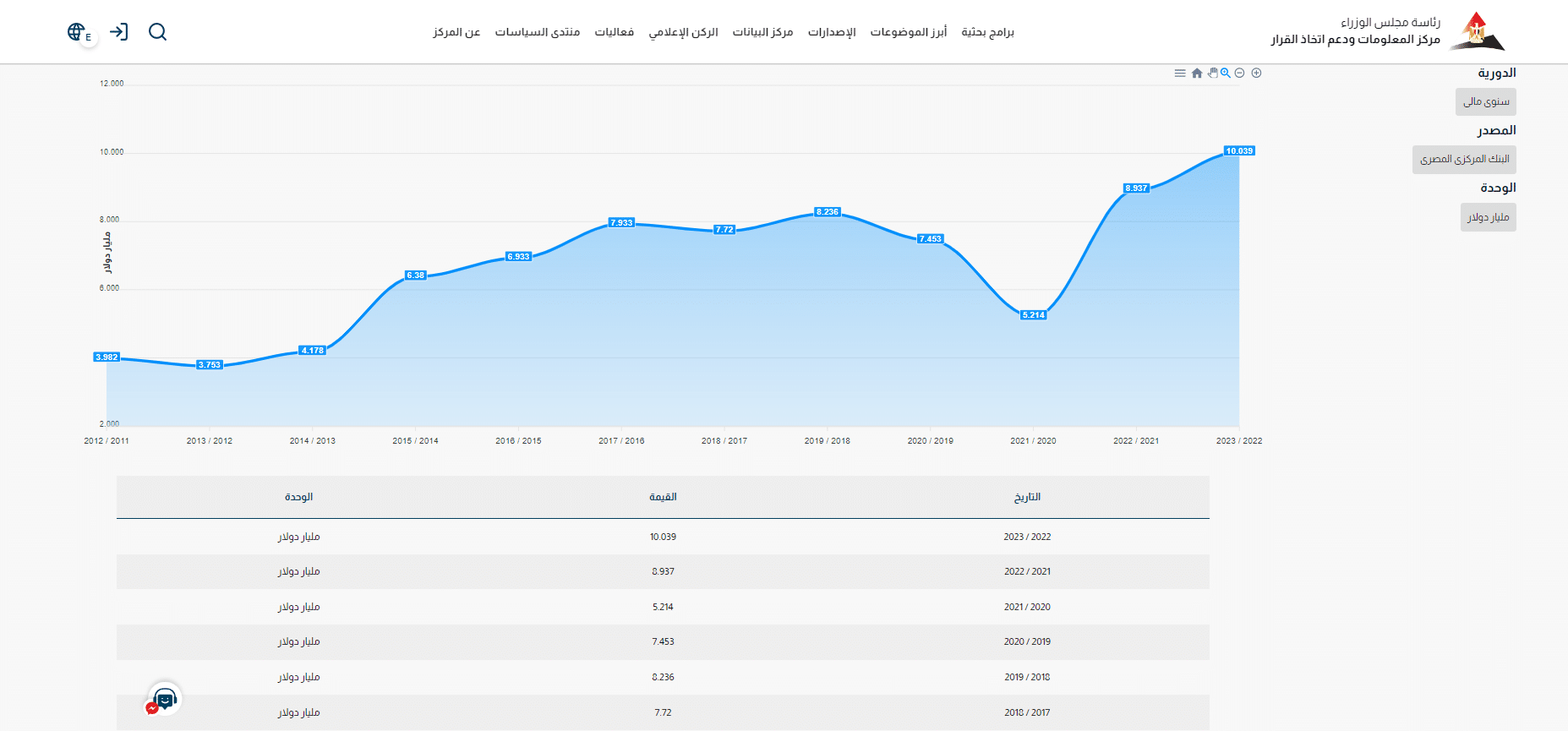This screenshot has height=731, width=1568.
Task: Click the البنك المركزى المصرى source button
Action: [1464, 159]
